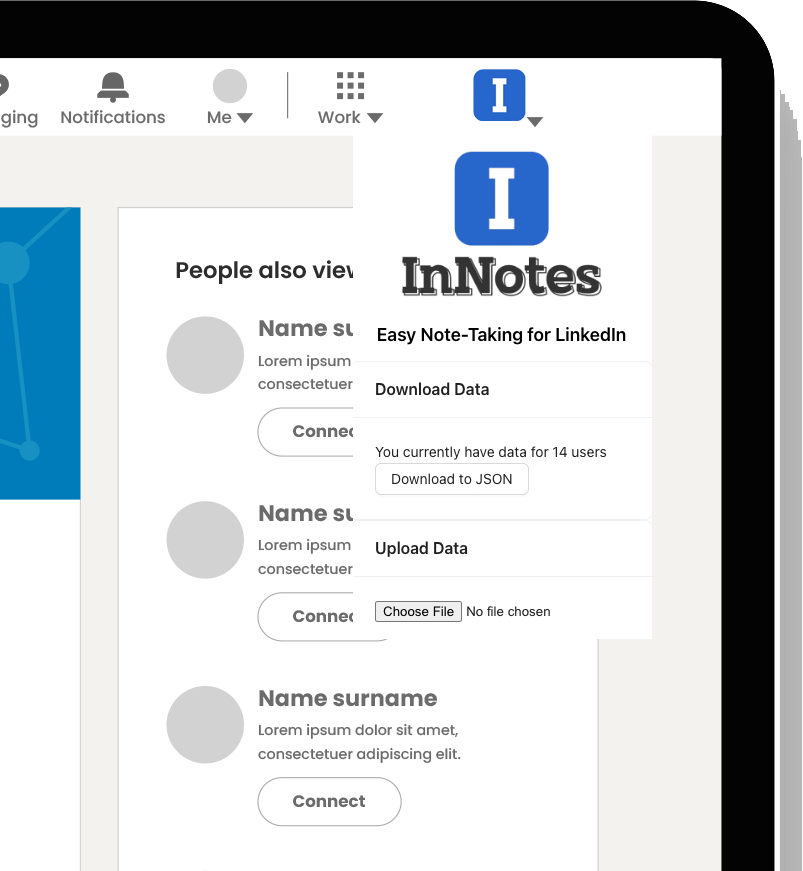The width and height of the screenshot is (803, 871).
Task: Click the 'People also viewed' heading
Action: pyautogui.click(x=264, y=271)
